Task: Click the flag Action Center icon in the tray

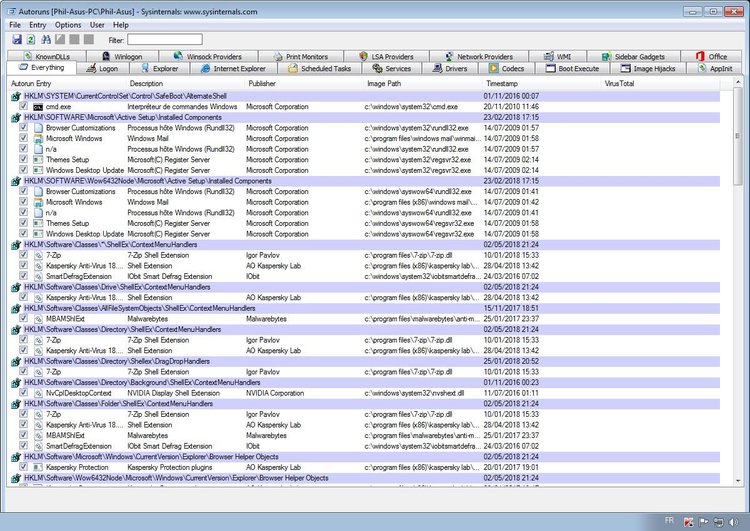Action: click(704, 522)
